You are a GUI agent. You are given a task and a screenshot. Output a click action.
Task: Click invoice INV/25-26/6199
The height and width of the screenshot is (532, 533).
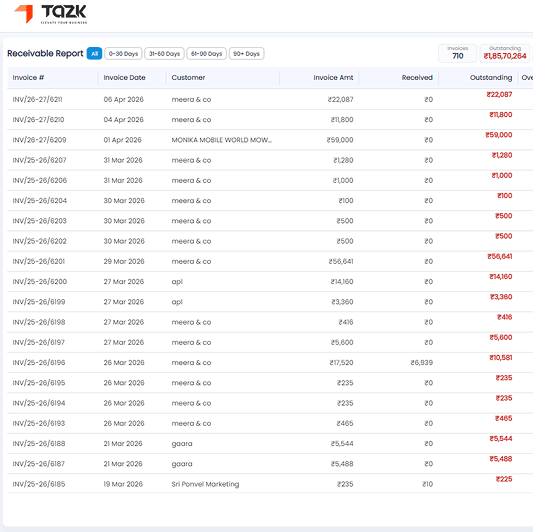pyautogui.click(x=39, y=302)
